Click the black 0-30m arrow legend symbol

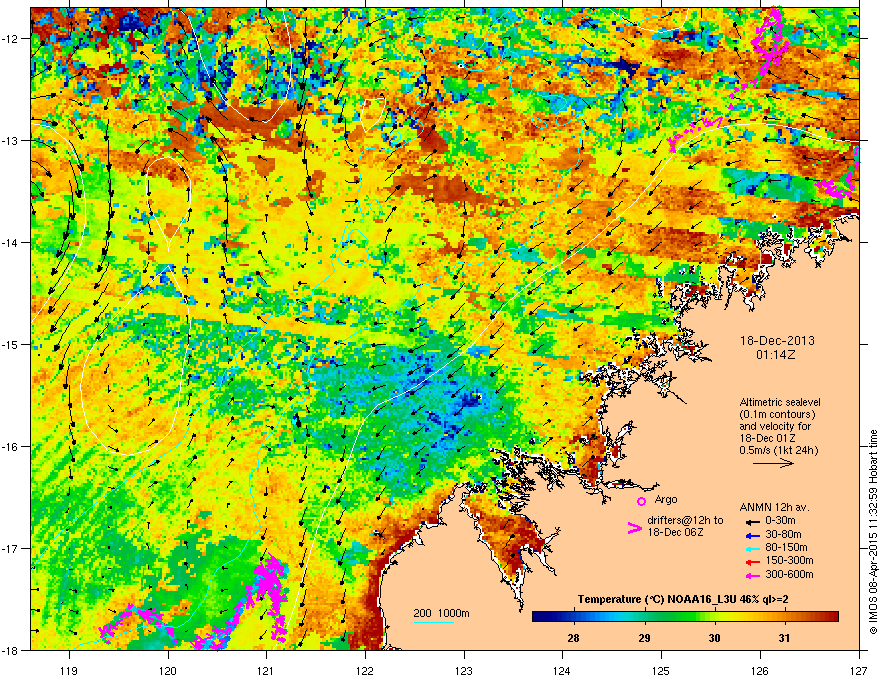tap(752, 521)
